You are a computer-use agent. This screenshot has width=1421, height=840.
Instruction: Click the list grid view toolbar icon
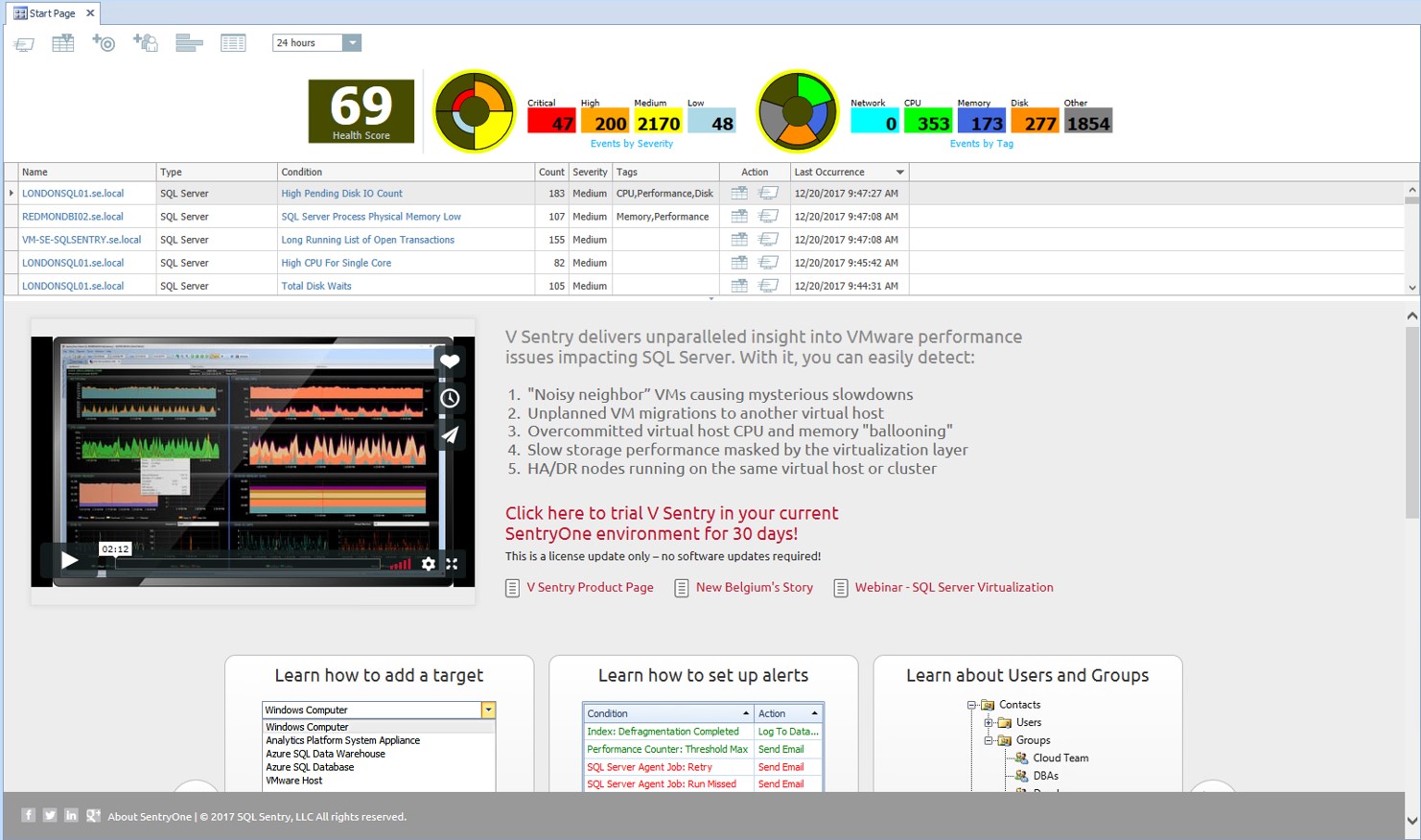point(233,43)
